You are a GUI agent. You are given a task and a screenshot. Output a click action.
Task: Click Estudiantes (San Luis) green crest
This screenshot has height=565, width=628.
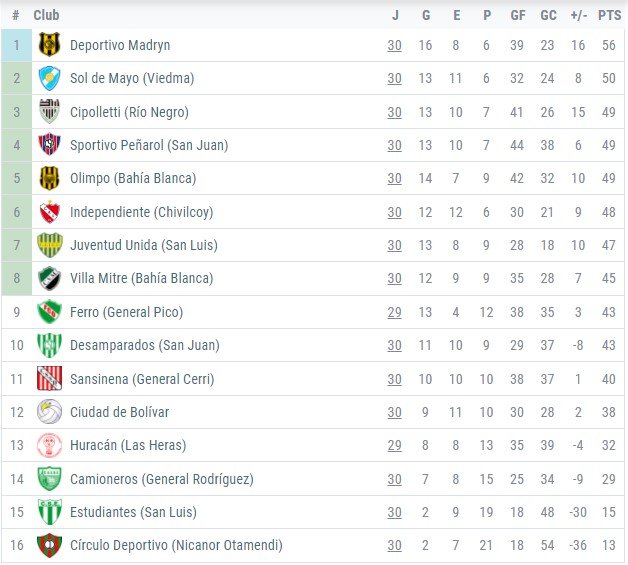49,512
